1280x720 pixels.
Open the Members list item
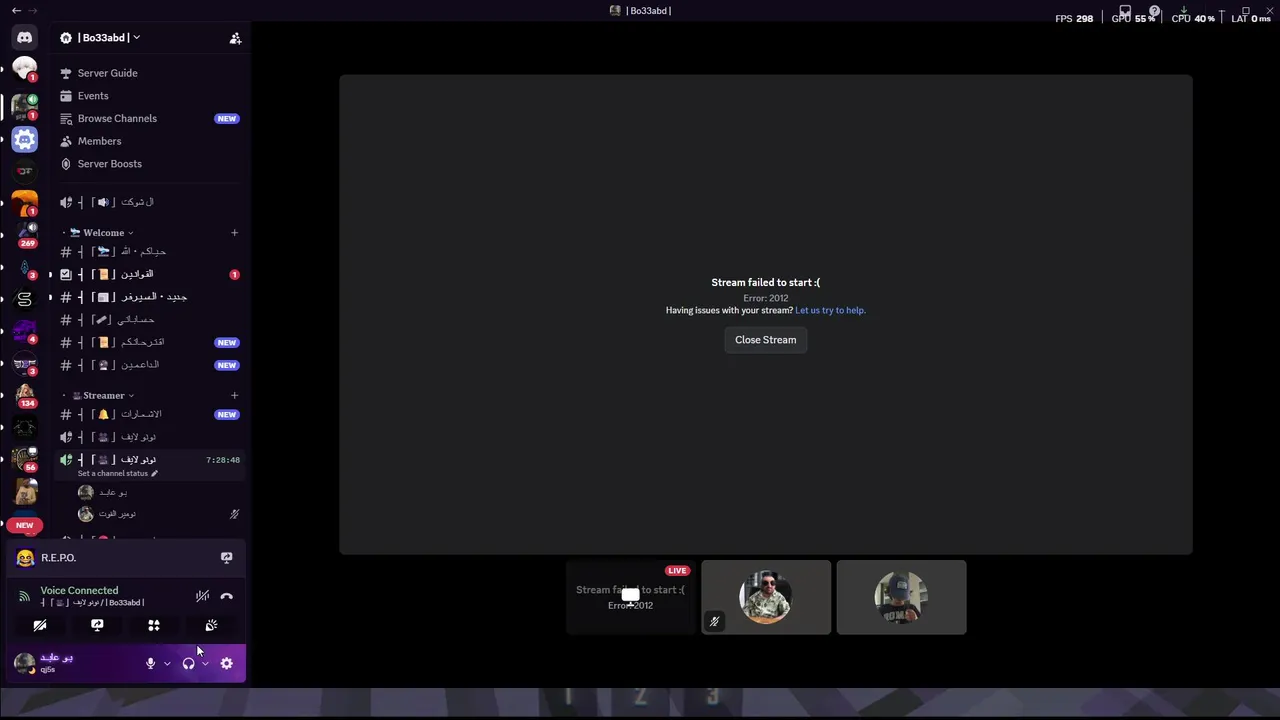(x=150, y=141)
